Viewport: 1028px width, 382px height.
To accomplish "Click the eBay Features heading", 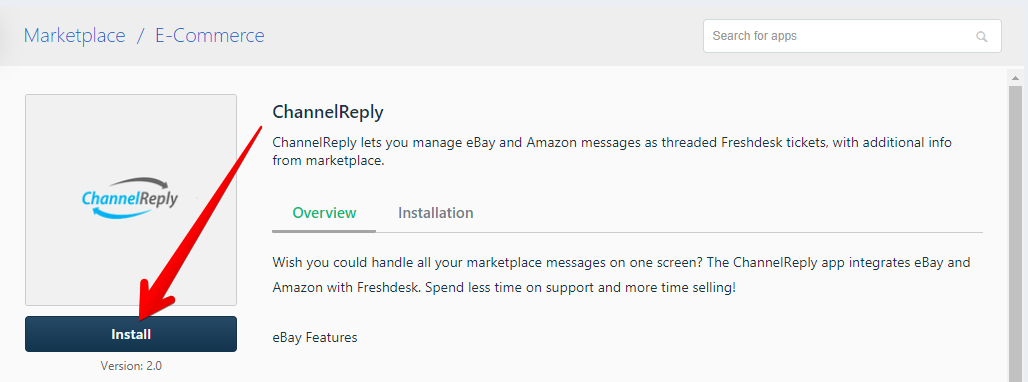I will tap(315, 338).
